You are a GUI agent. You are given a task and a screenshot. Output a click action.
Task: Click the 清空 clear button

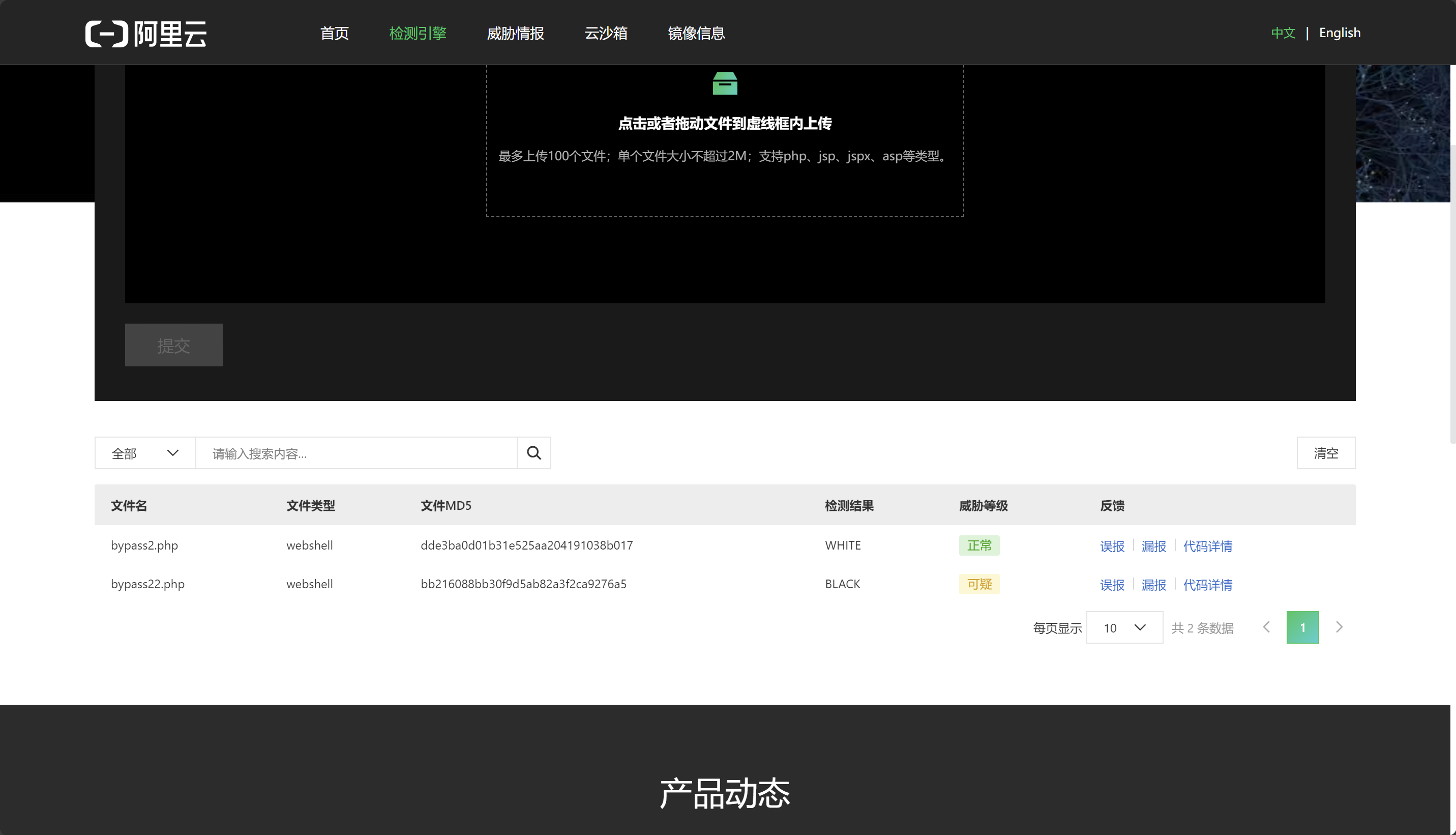click(x=1325, y=453)
